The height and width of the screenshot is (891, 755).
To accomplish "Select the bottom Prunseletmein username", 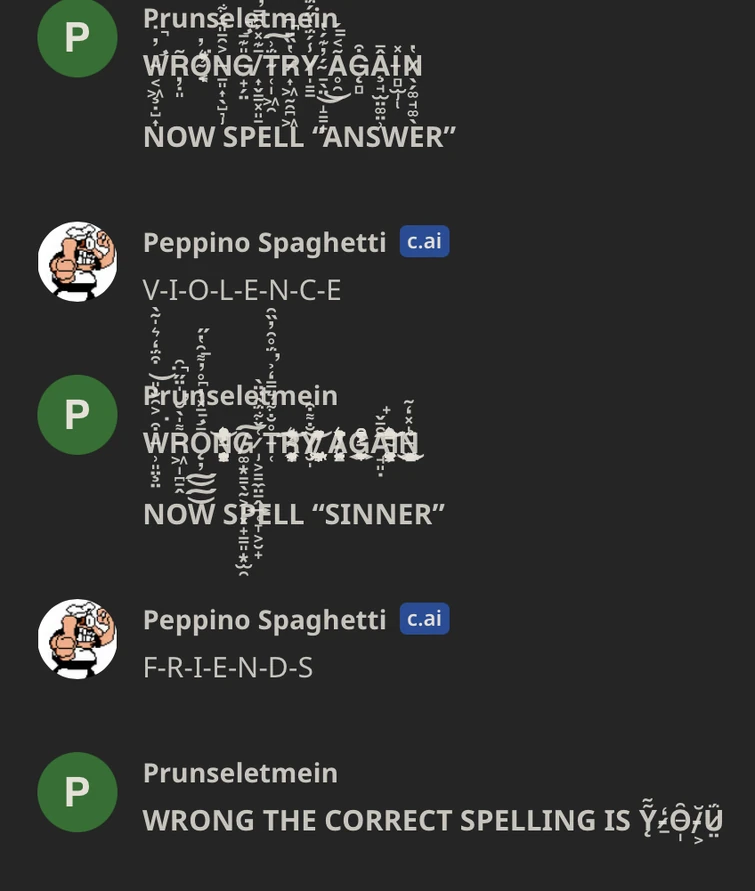I will point(240,772).
